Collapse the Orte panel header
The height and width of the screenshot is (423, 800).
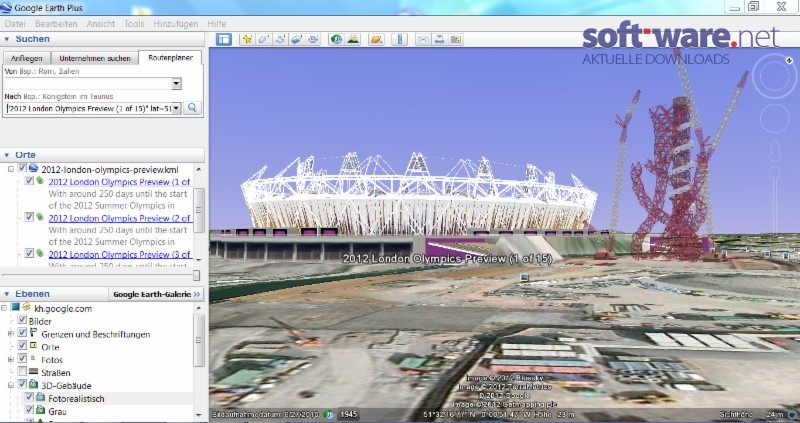coord(7,155)
